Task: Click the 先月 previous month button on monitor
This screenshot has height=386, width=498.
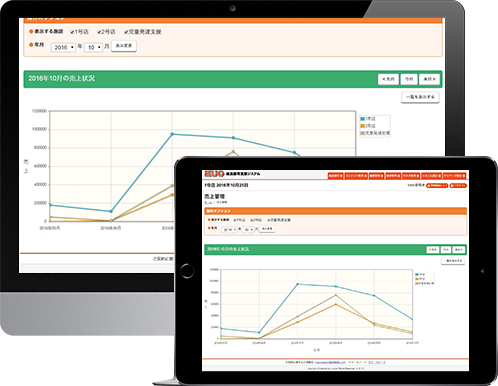Action: [388, 79]
